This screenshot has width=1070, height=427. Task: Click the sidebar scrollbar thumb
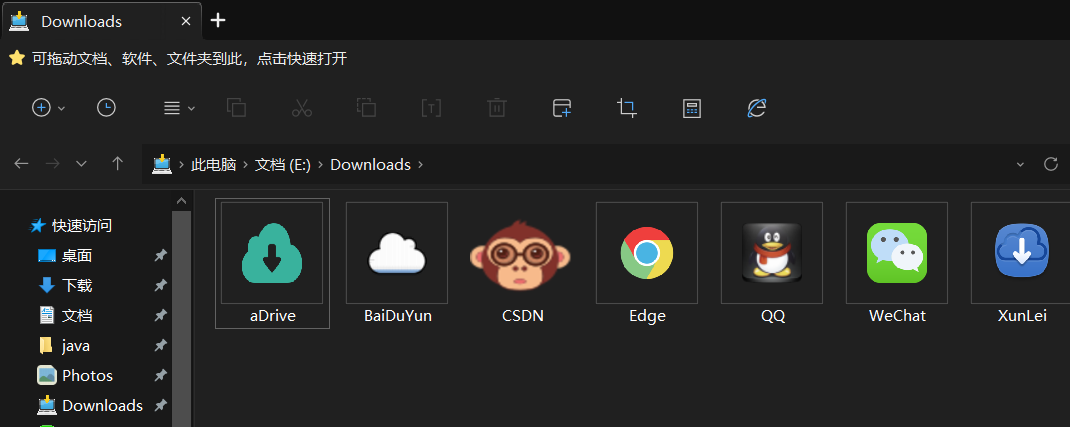[x=182, y=319]
